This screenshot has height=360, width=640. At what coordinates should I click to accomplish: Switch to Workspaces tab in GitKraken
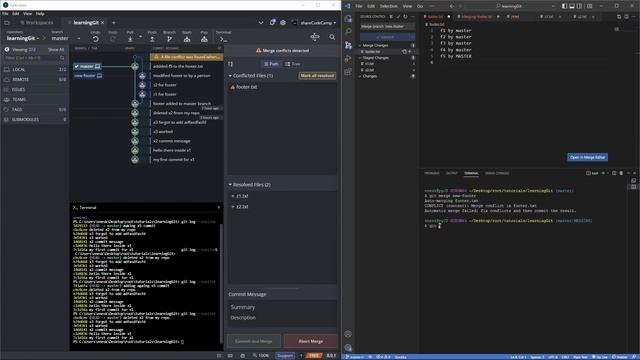click(x=37, y=23)
